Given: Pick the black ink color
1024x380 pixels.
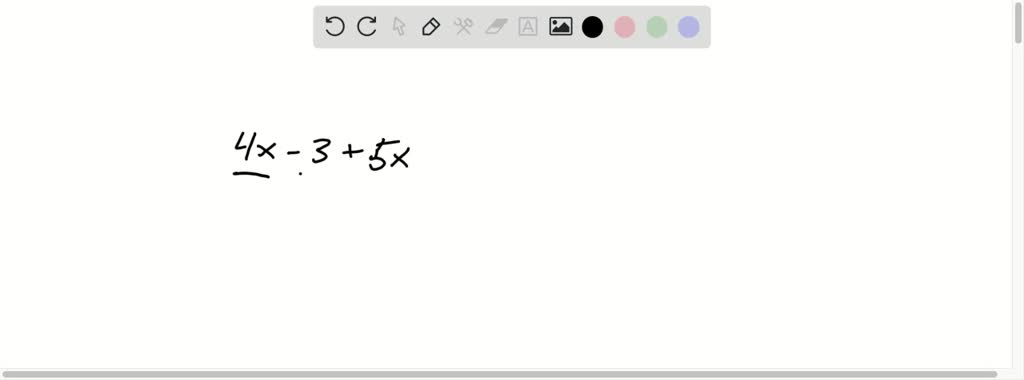Looking at the screenshot, I should pos(592,27).
